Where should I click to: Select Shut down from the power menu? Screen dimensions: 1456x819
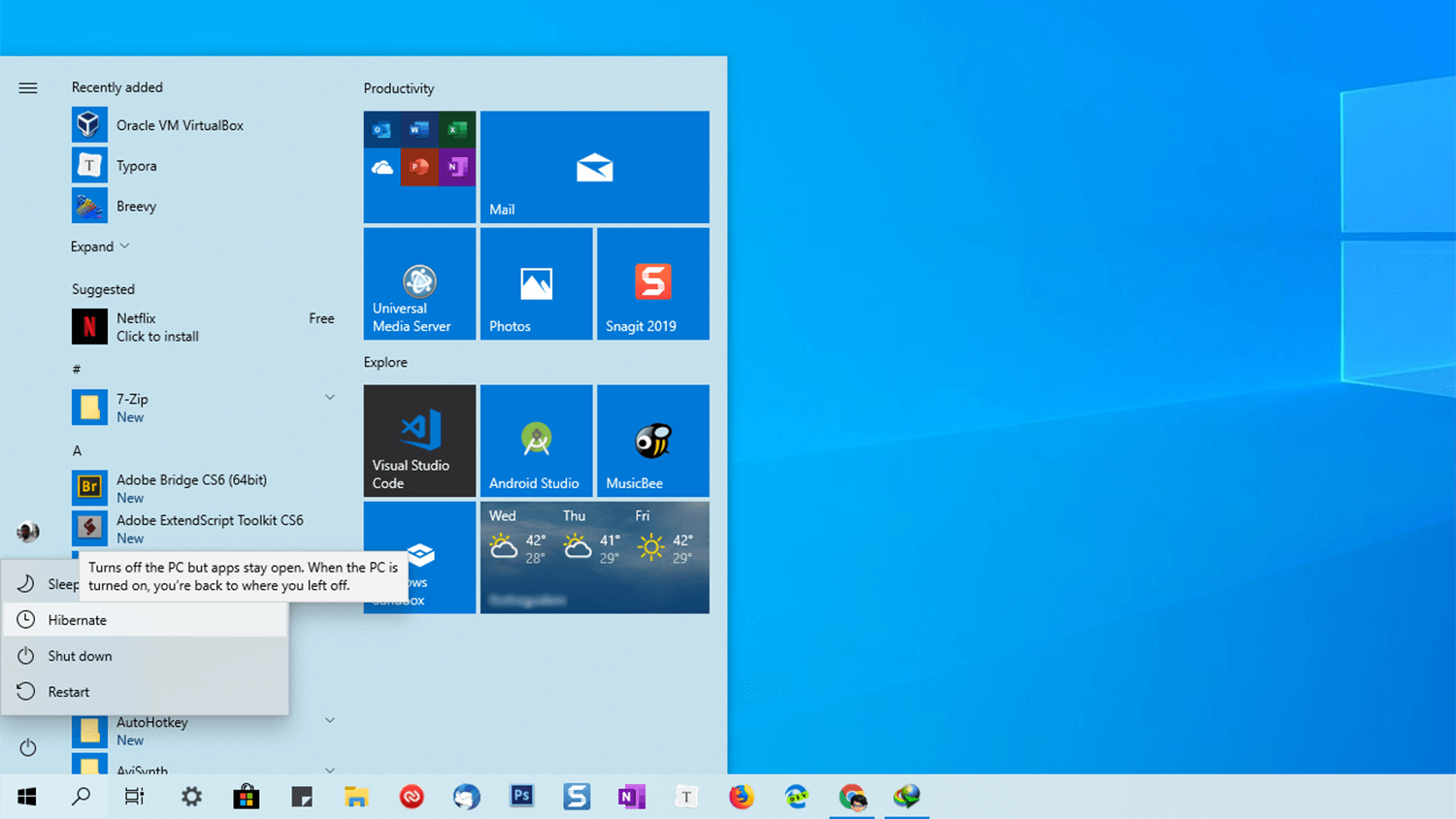146,656
